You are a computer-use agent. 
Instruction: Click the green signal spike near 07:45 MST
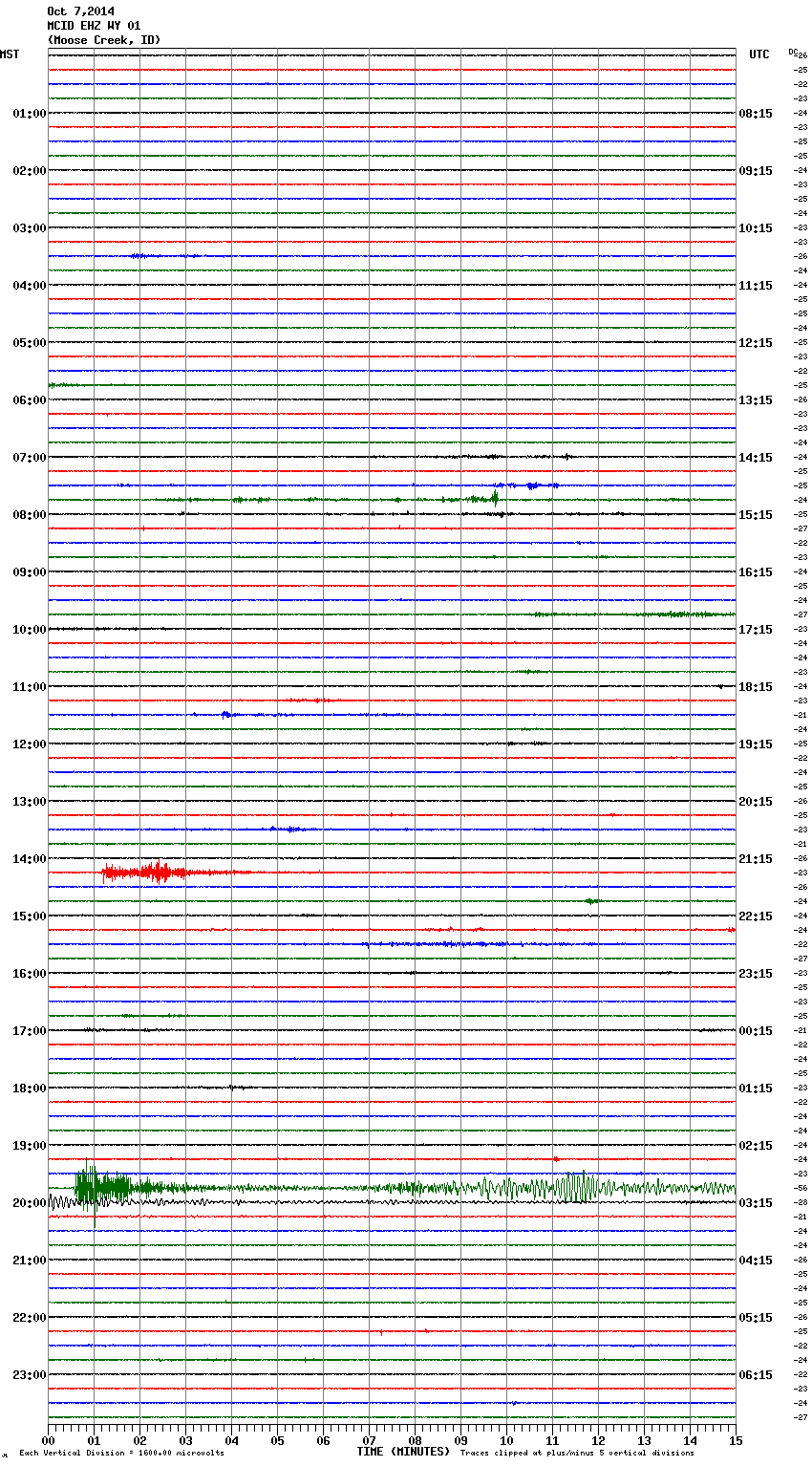pyautogui.click(x=495, y=497)
